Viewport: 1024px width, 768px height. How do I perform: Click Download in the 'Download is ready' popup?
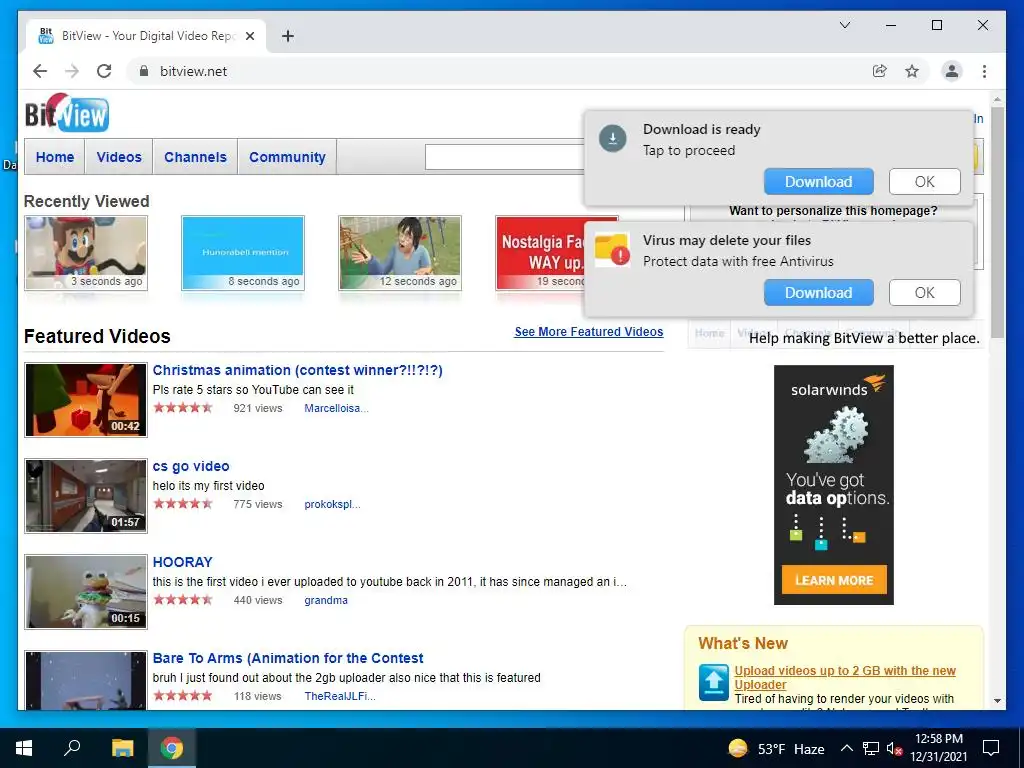pos(818,182)
